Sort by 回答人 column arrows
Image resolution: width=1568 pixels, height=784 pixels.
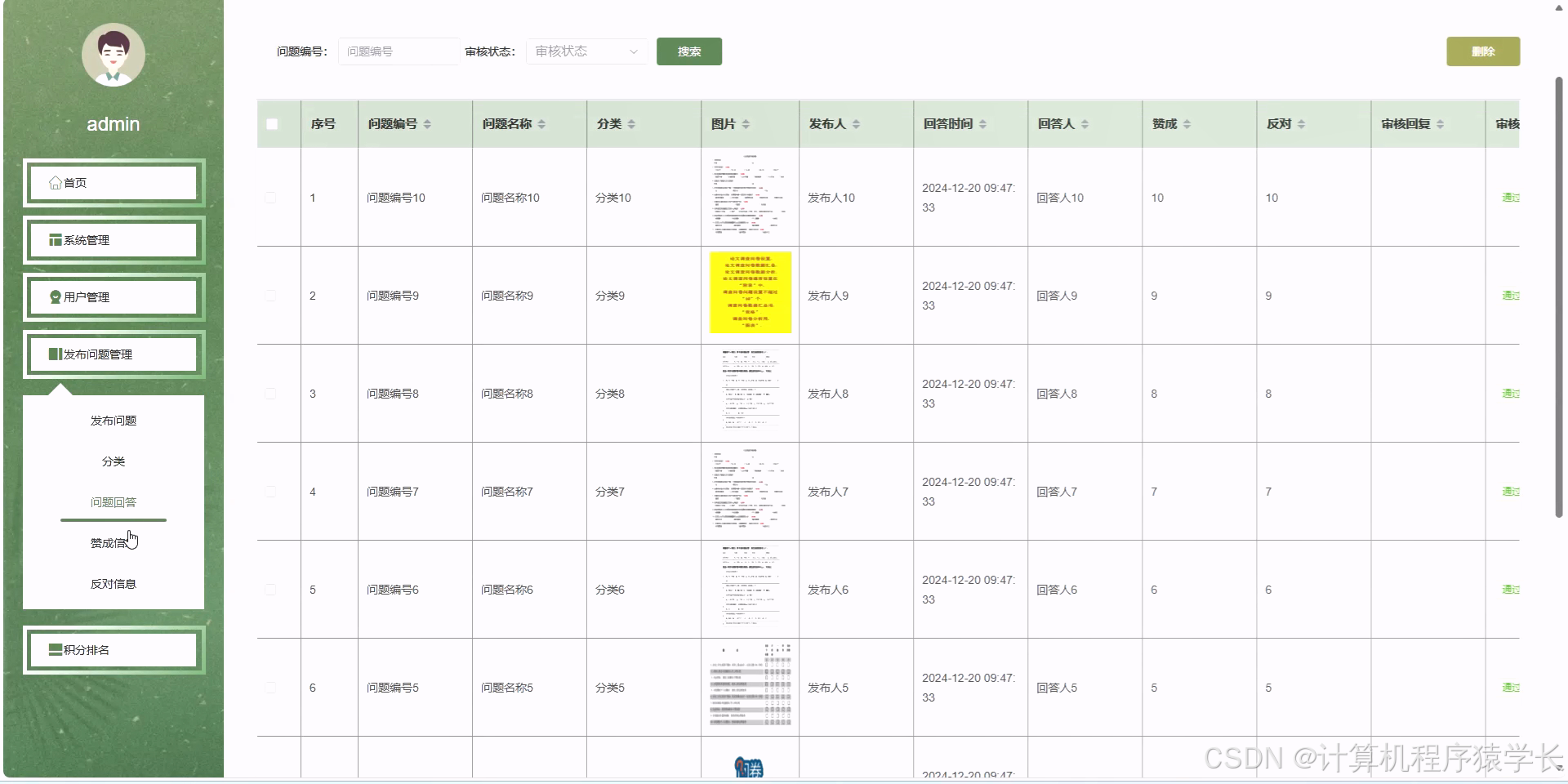[x=1085, y=124]
